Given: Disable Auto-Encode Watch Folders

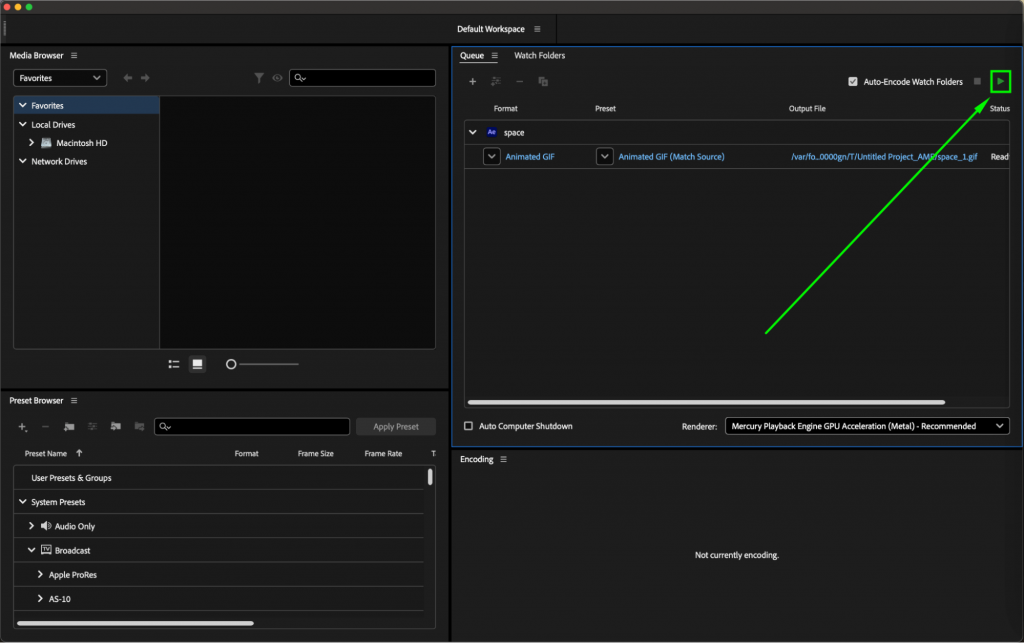Looking at the screenshot, I should tap(854, 81).
